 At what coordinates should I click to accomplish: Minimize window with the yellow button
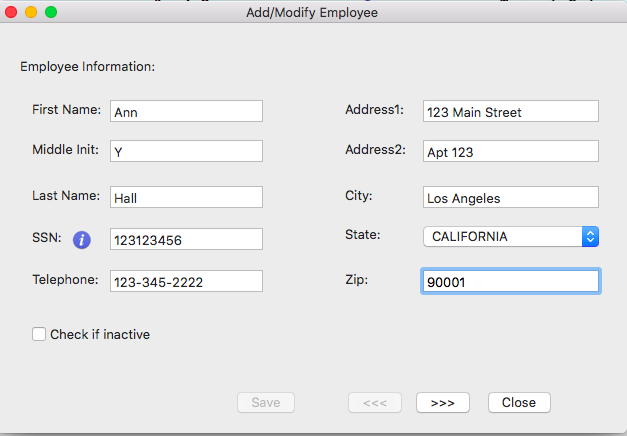pyautogui.click(x=31, y=12)
